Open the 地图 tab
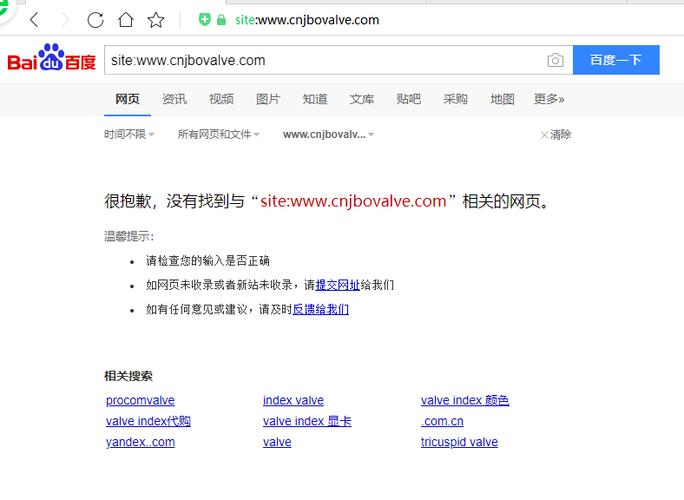Screen dimensions: 684x500 [502, 99]
